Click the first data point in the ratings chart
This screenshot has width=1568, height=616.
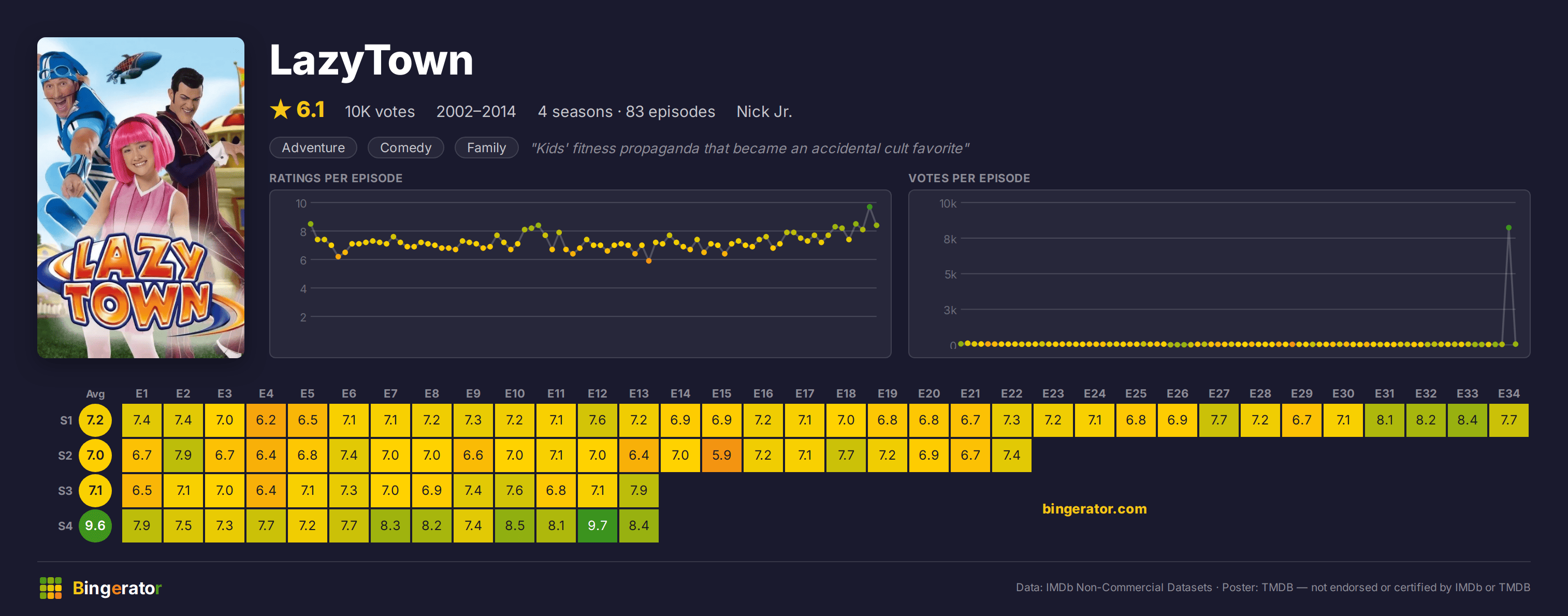pyautogui.click(x=310, y=224)
